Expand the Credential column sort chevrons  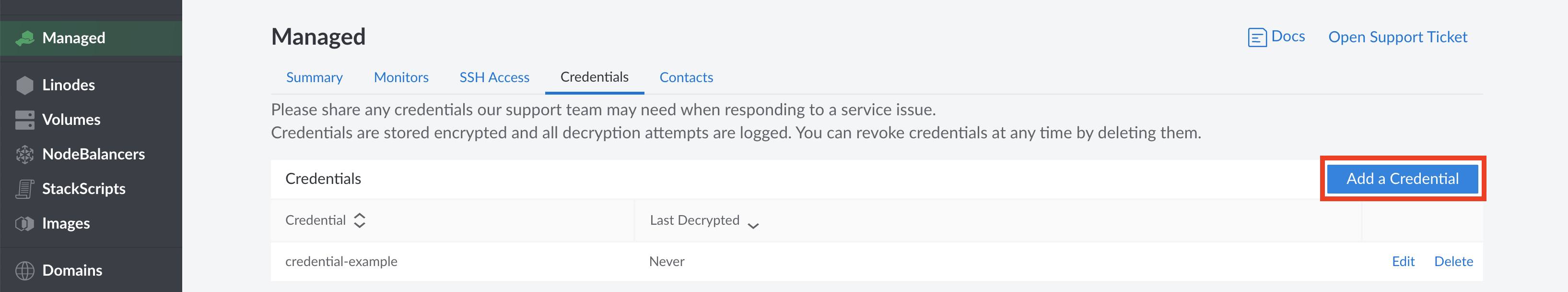point(360,220)
